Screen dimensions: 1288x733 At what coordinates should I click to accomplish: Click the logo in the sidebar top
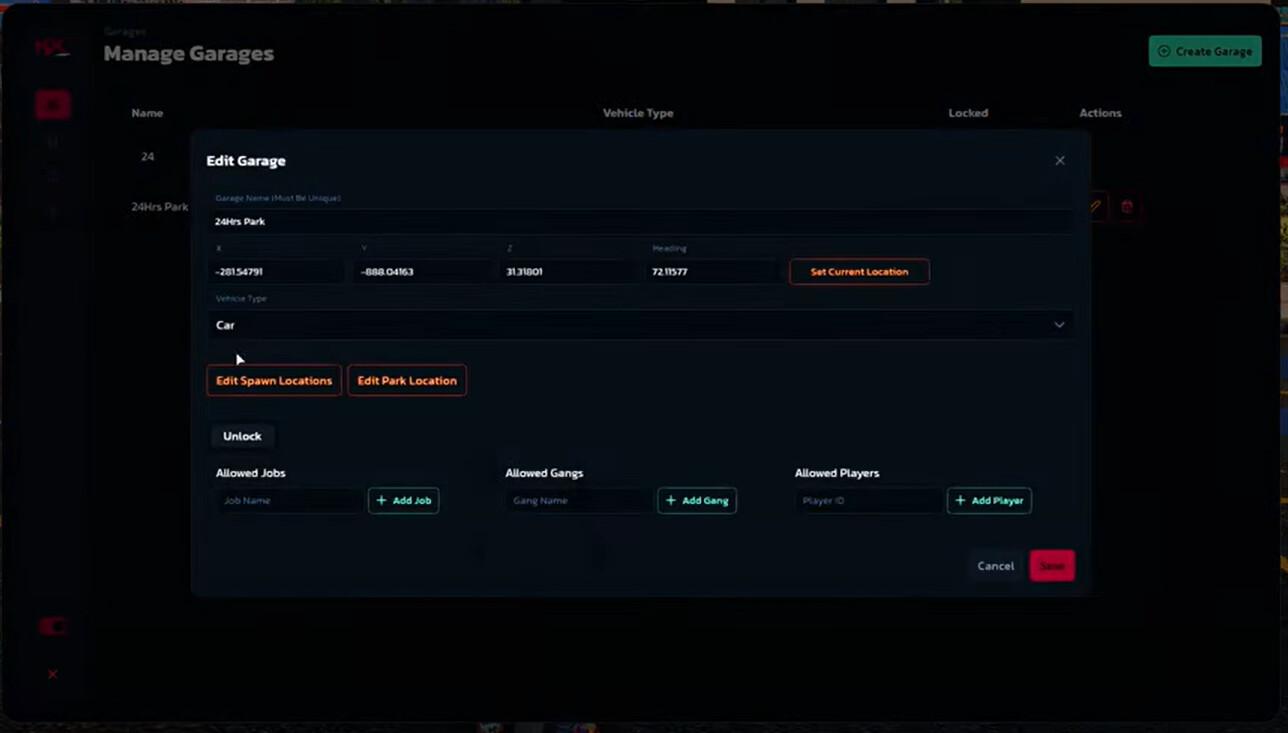pos(52,48)
